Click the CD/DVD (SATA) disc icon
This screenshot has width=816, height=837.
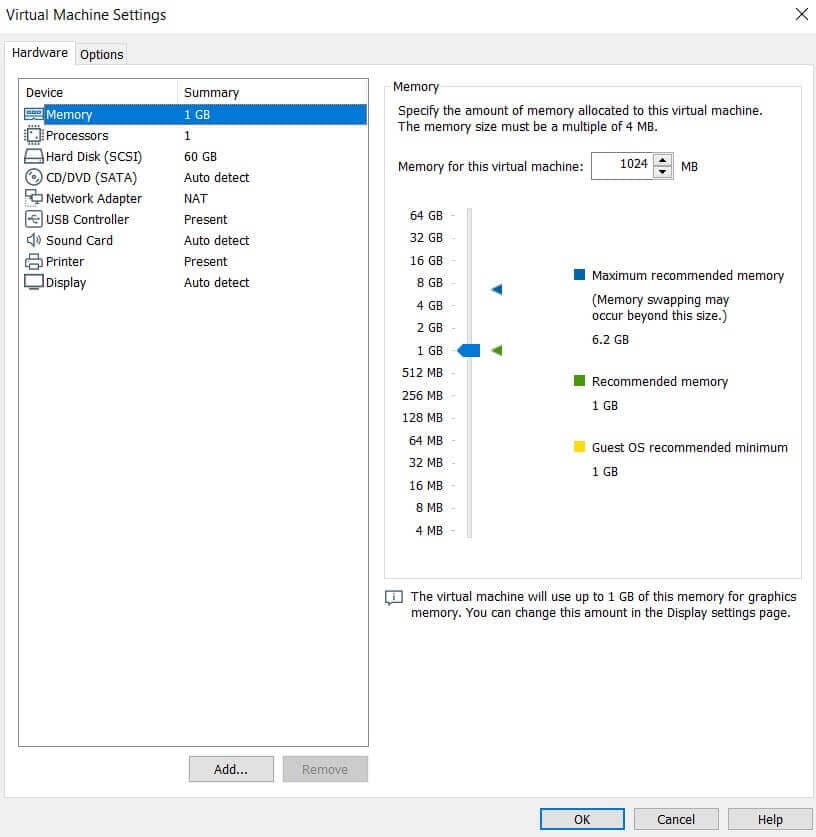pyautogui.click(x=34, y=177)
